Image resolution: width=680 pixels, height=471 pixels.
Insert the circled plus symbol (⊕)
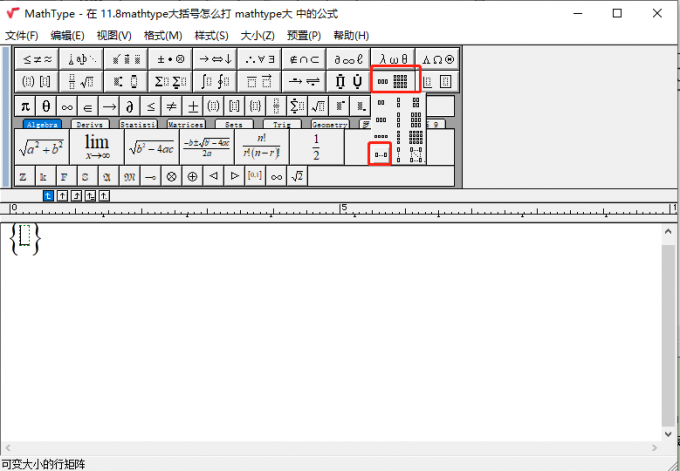tap(192, 176)
